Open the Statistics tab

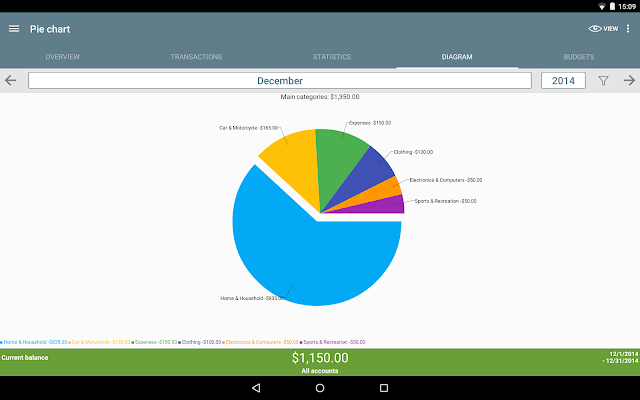[x=332, y=57]
